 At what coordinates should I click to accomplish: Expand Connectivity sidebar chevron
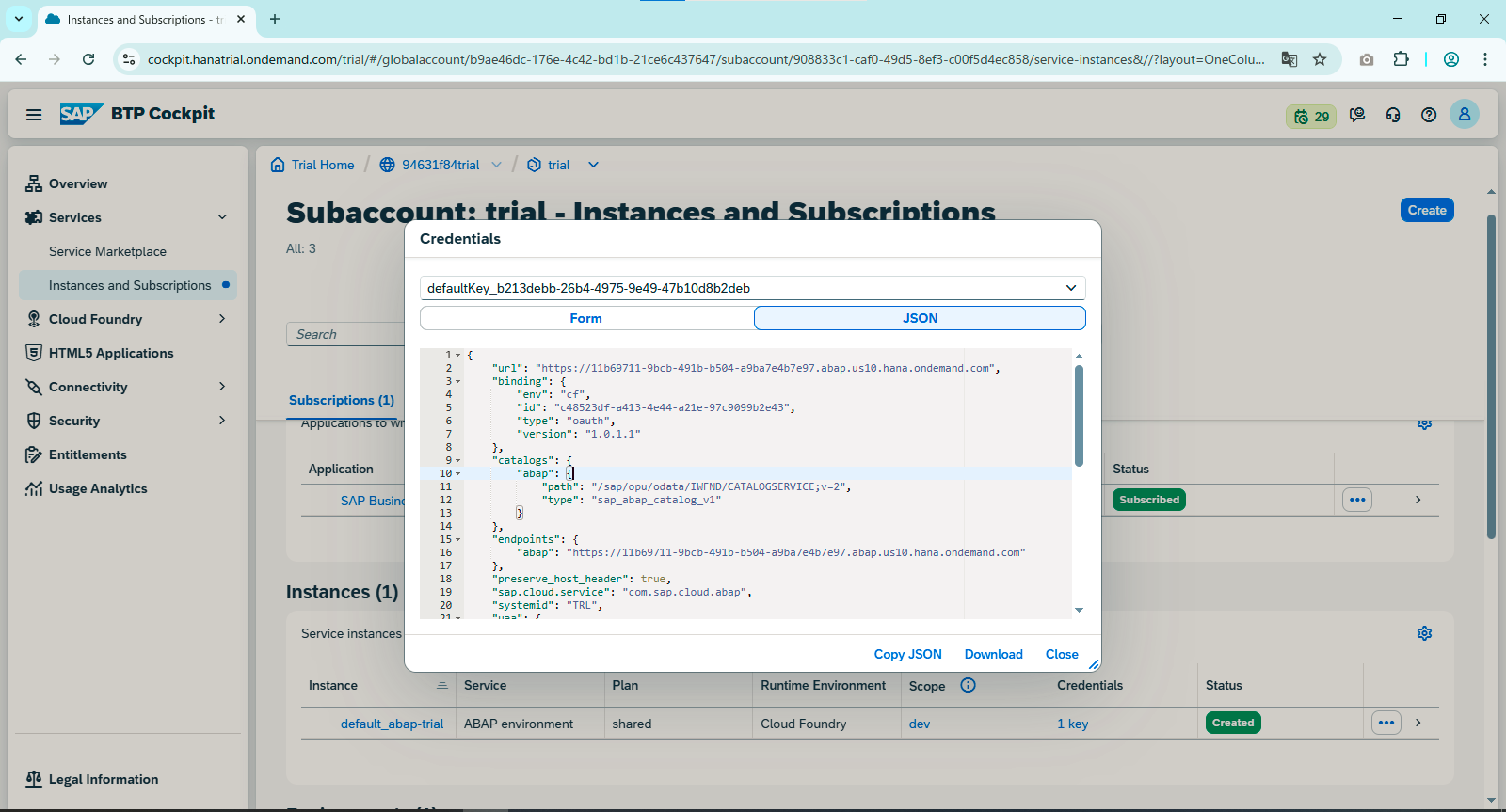222,387
